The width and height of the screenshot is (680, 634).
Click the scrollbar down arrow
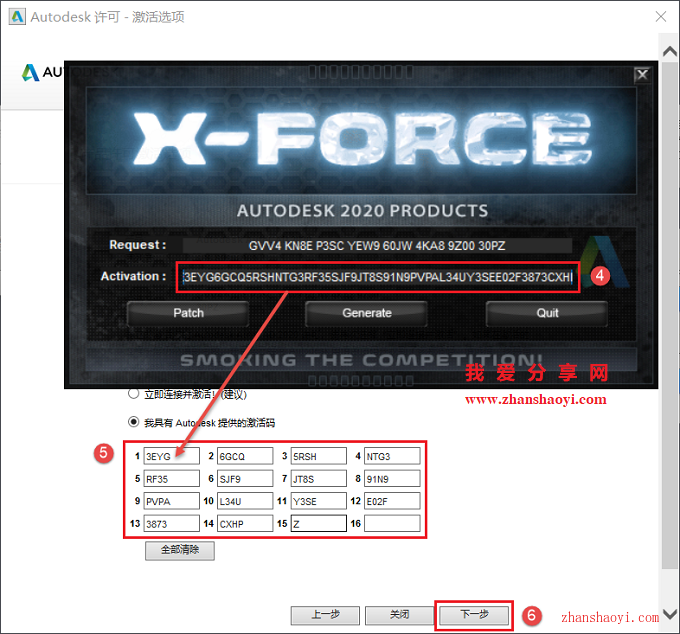pyautogui.click(x=670, y=614)
